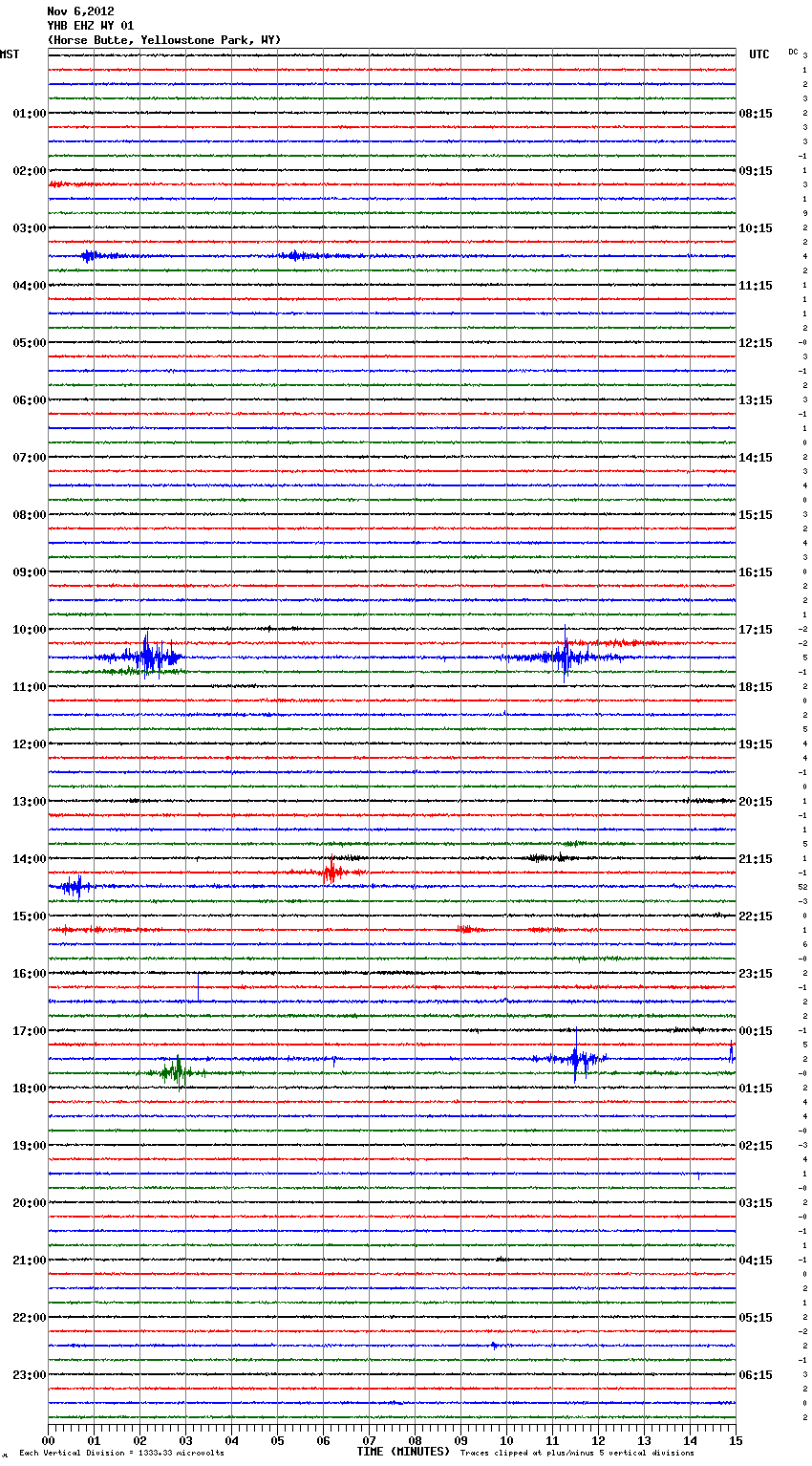Click the 11:15 UTC time label
This screenshot has height=1466, width=812.
(756, 286)
